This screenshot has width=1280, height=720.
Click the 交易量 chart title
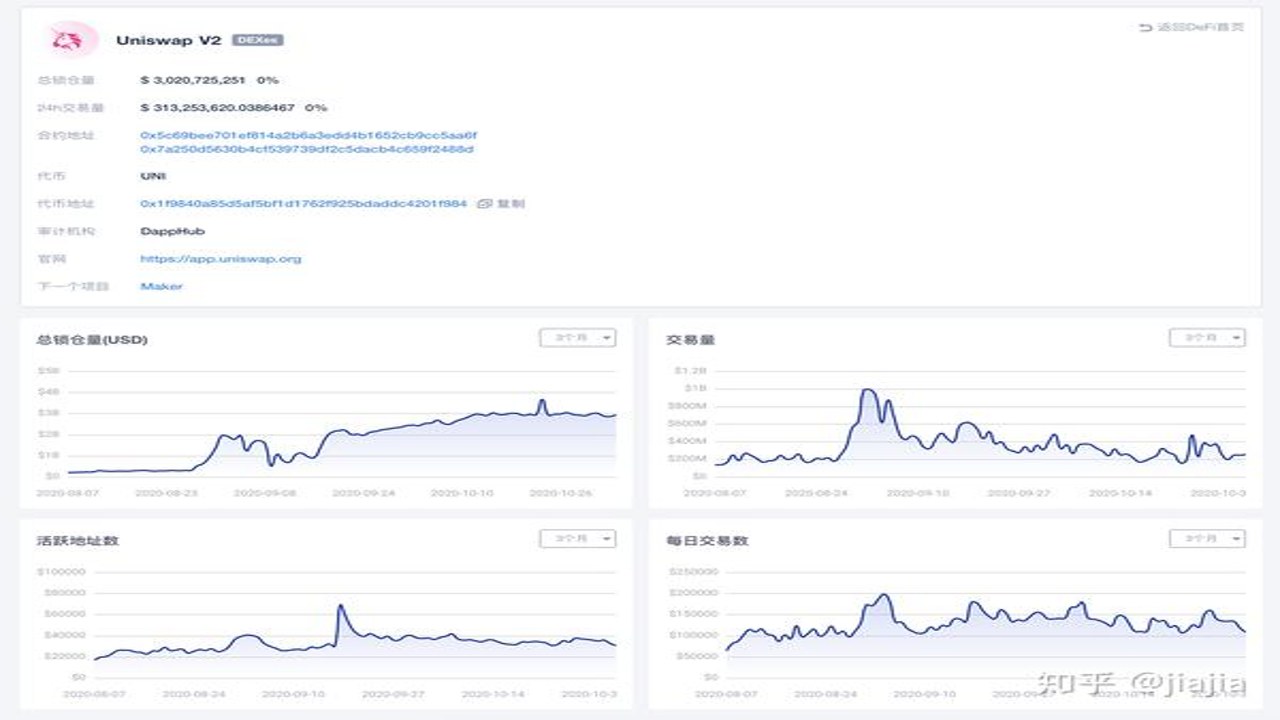(x=690, y=340)
